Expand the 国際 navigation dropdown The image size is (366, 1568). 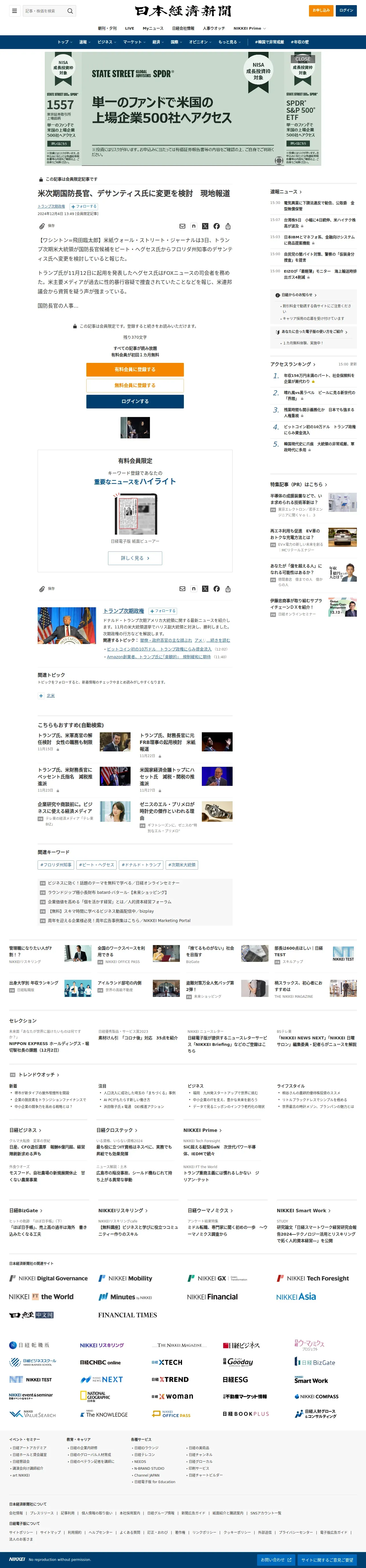point(177,42)
